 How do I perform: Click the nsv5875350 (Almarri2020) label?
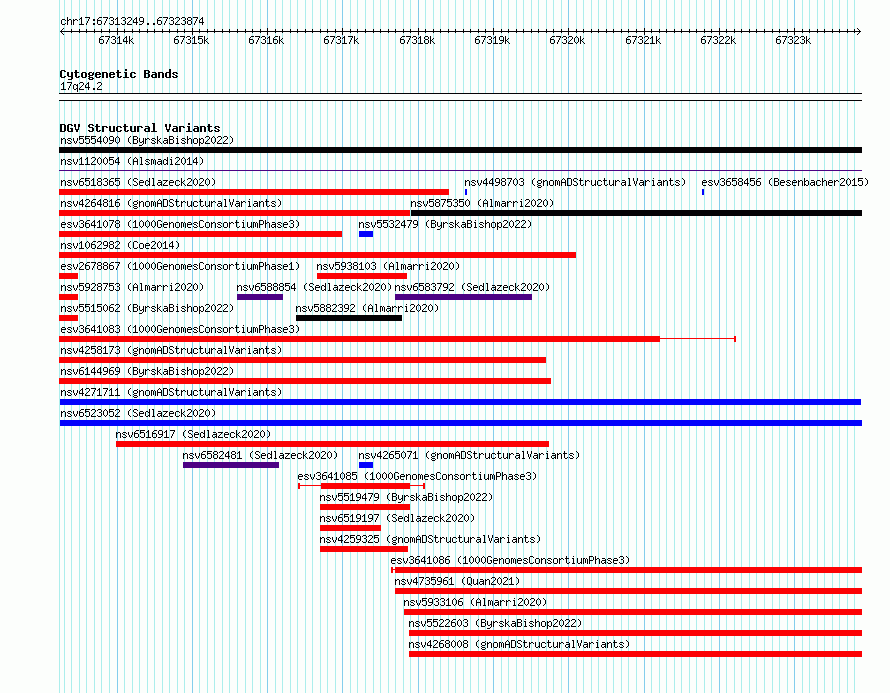[482, 203]
